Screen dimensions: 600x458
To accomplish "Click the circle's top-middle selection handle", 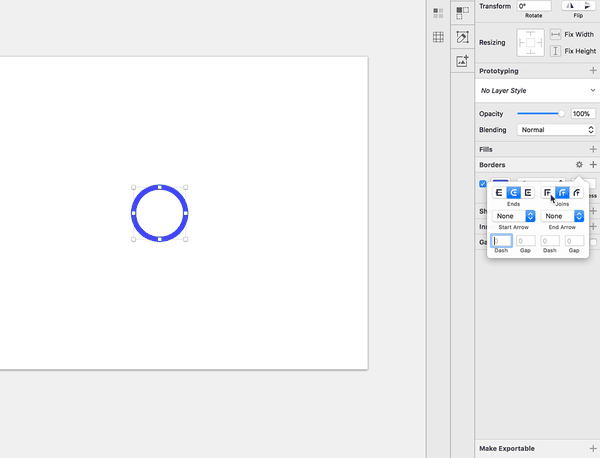I will [x=160, y=187].
